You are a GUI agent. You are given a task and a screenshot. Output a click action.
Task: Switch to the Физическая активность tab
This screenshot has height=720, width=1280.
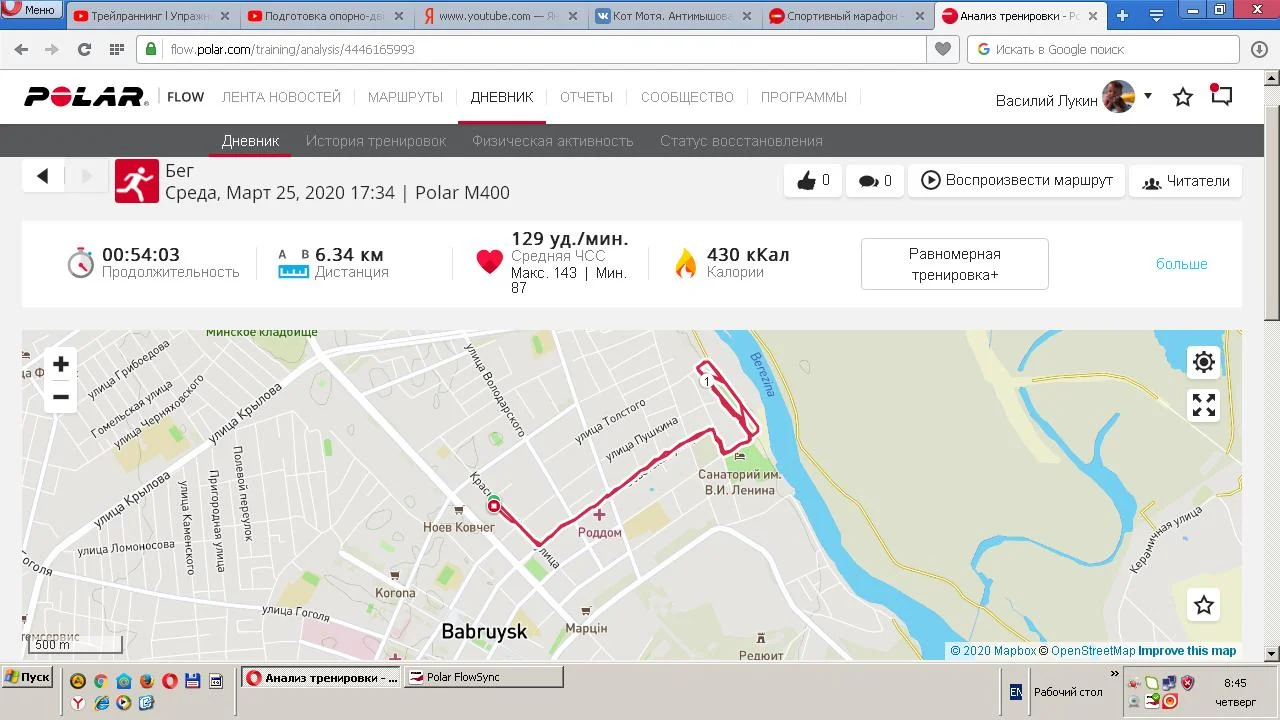553,141
